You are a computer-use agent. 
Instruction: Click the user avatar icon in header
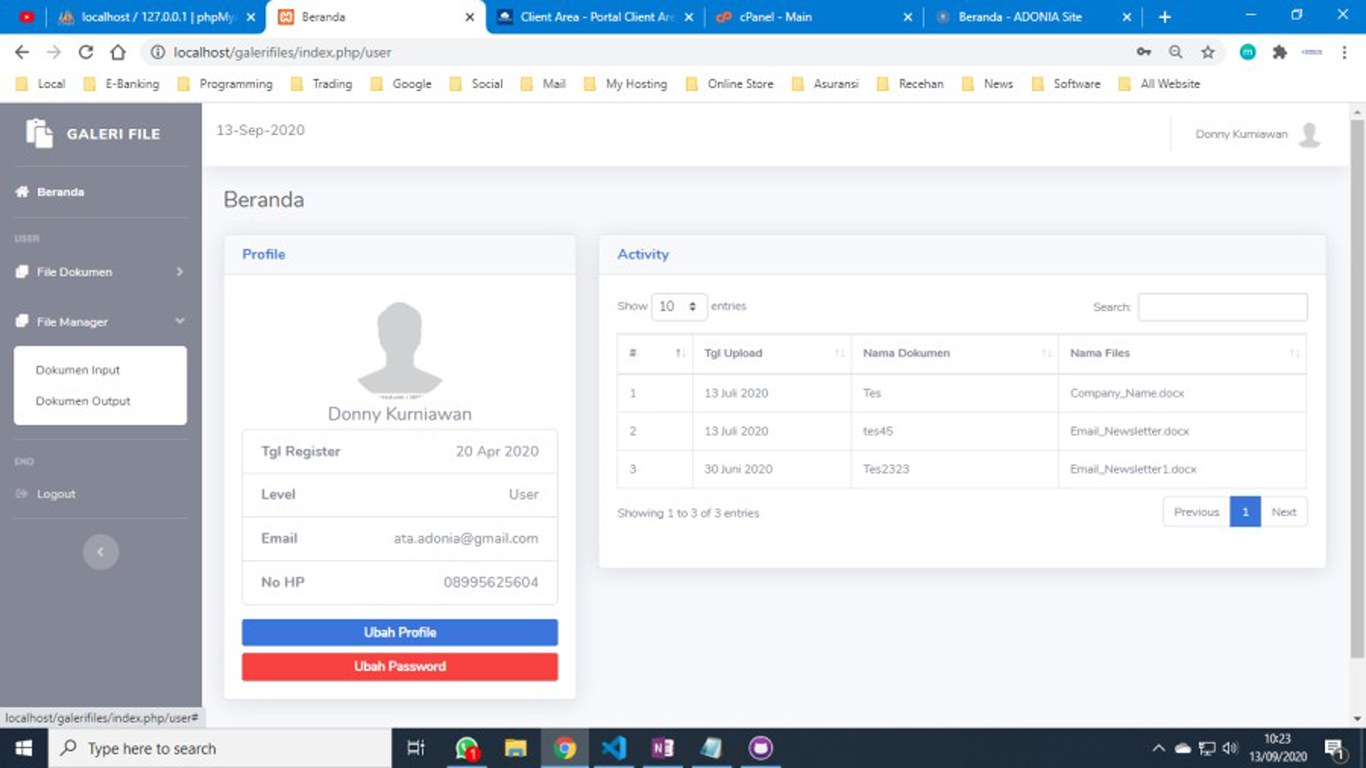[1309, 135]
